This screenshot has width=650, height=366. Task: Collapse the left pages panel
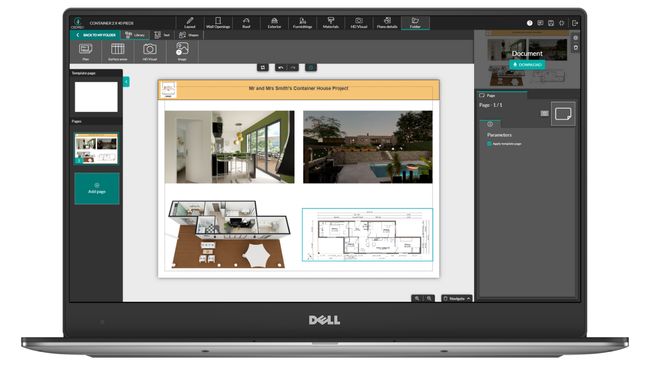tap(126, 82)
